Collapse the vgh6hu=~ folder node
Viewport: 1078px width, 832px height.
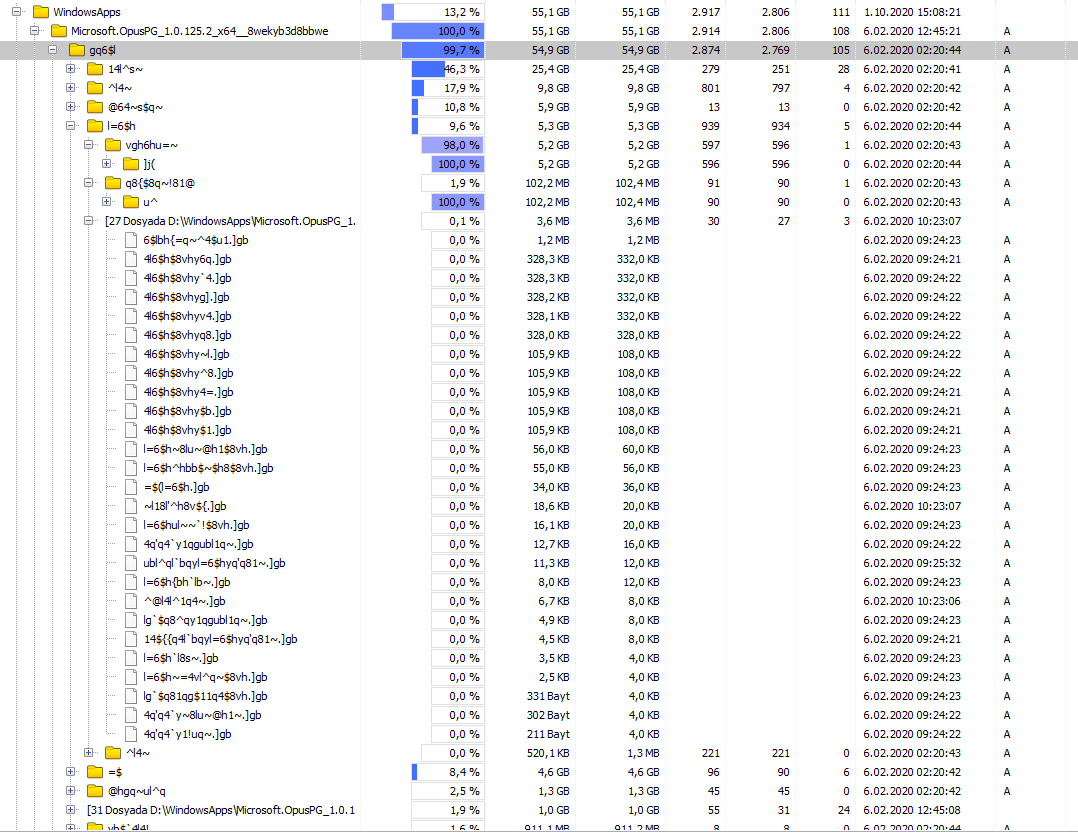pyautogui.click(x=88, y=144)
